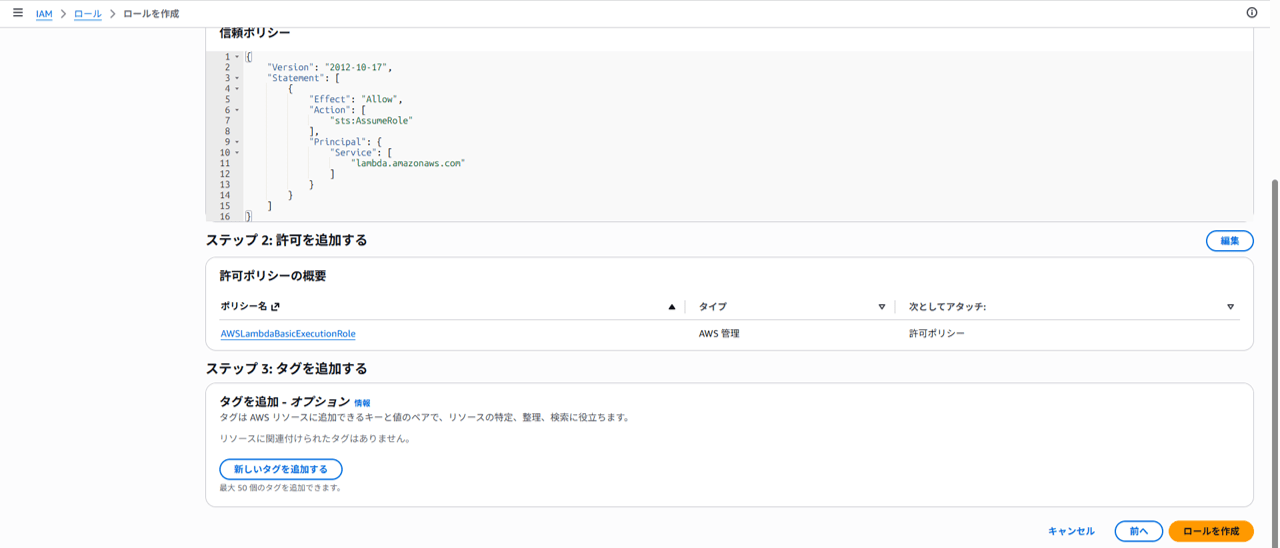
Task: Click the "2012-10-17" version value
Action: (357, 67)
